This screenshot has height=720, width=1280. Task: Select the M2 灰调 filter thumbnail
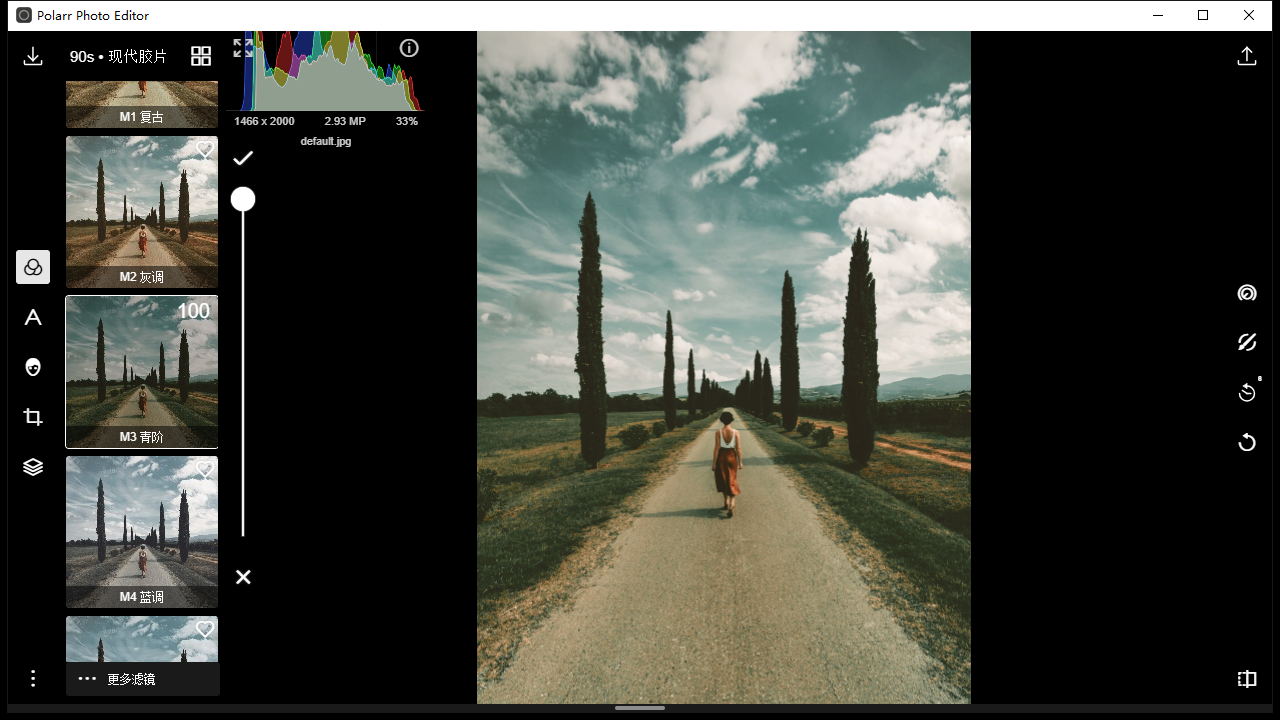click(x=142, y=212)
